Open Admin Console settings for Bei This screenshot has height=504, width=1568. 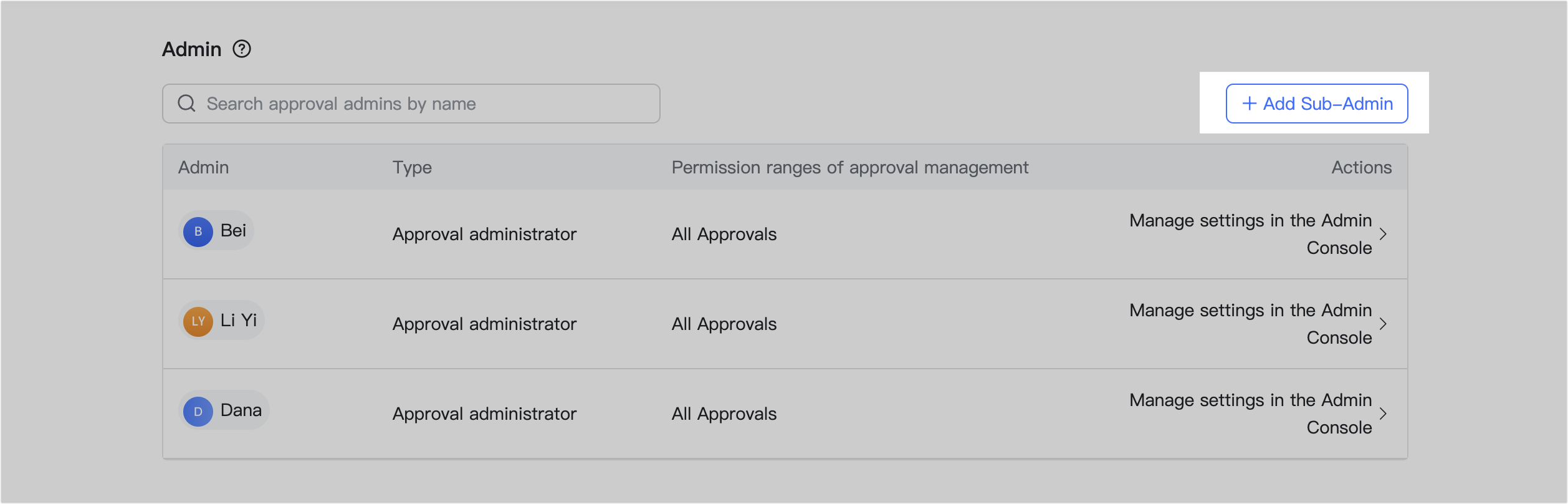coord(1251,234)
